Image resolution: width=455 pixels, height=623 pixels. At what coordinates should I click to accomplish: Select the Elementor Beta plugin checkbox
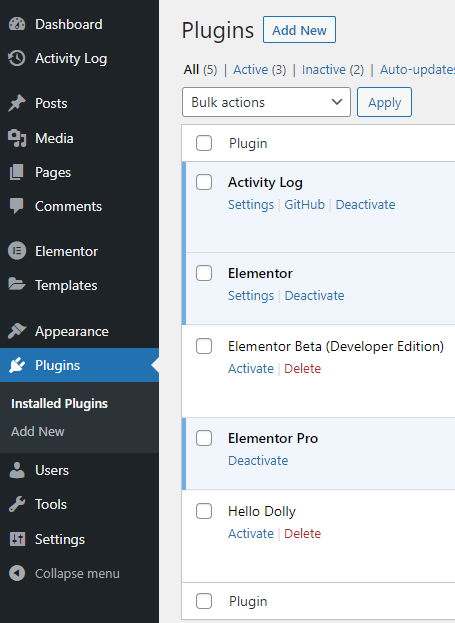click(204, 346)
